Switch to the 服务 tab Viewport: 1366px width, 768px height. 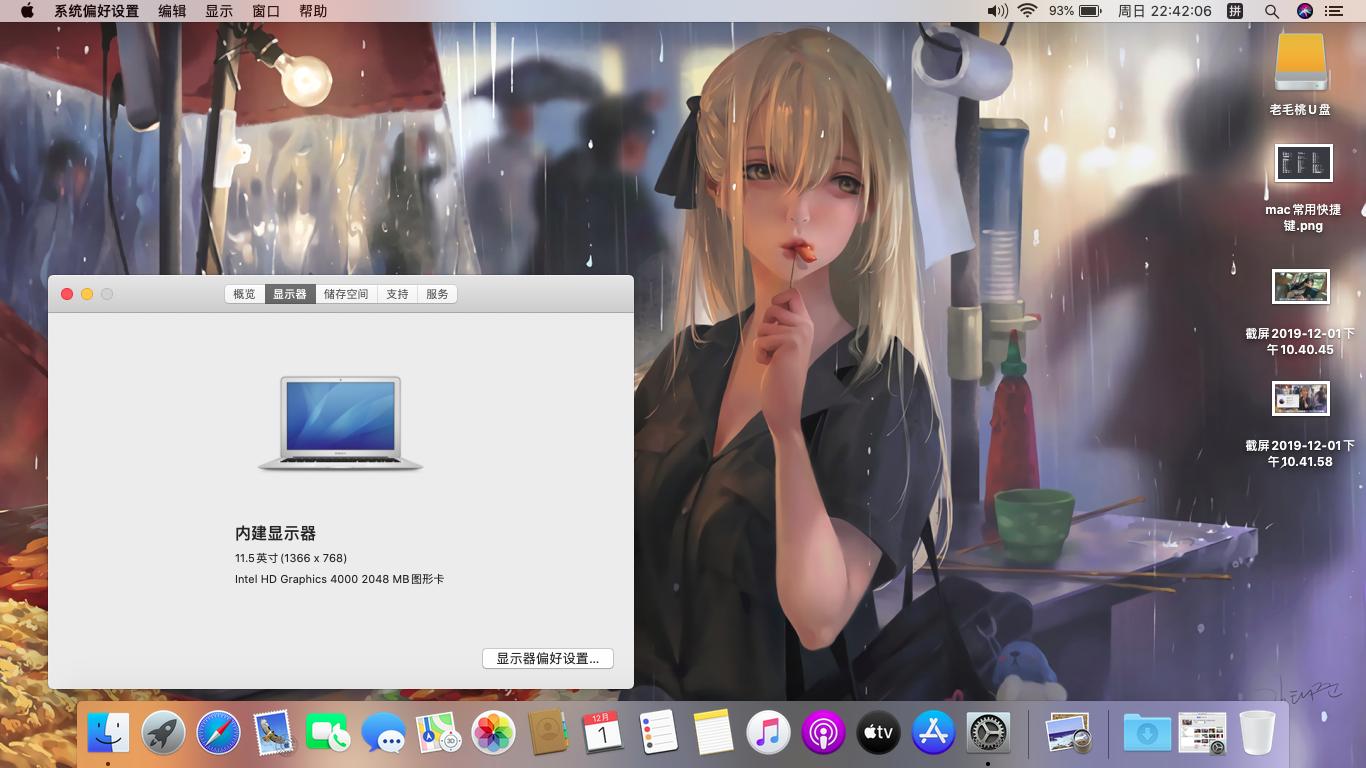tap(437, 294)
